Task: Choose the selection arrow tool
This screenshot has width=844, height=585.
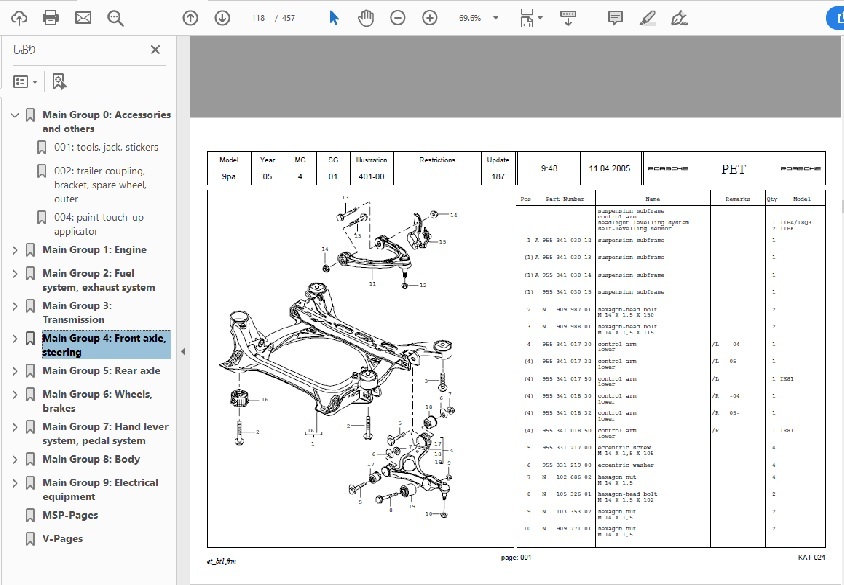Action: coord(334,18)
